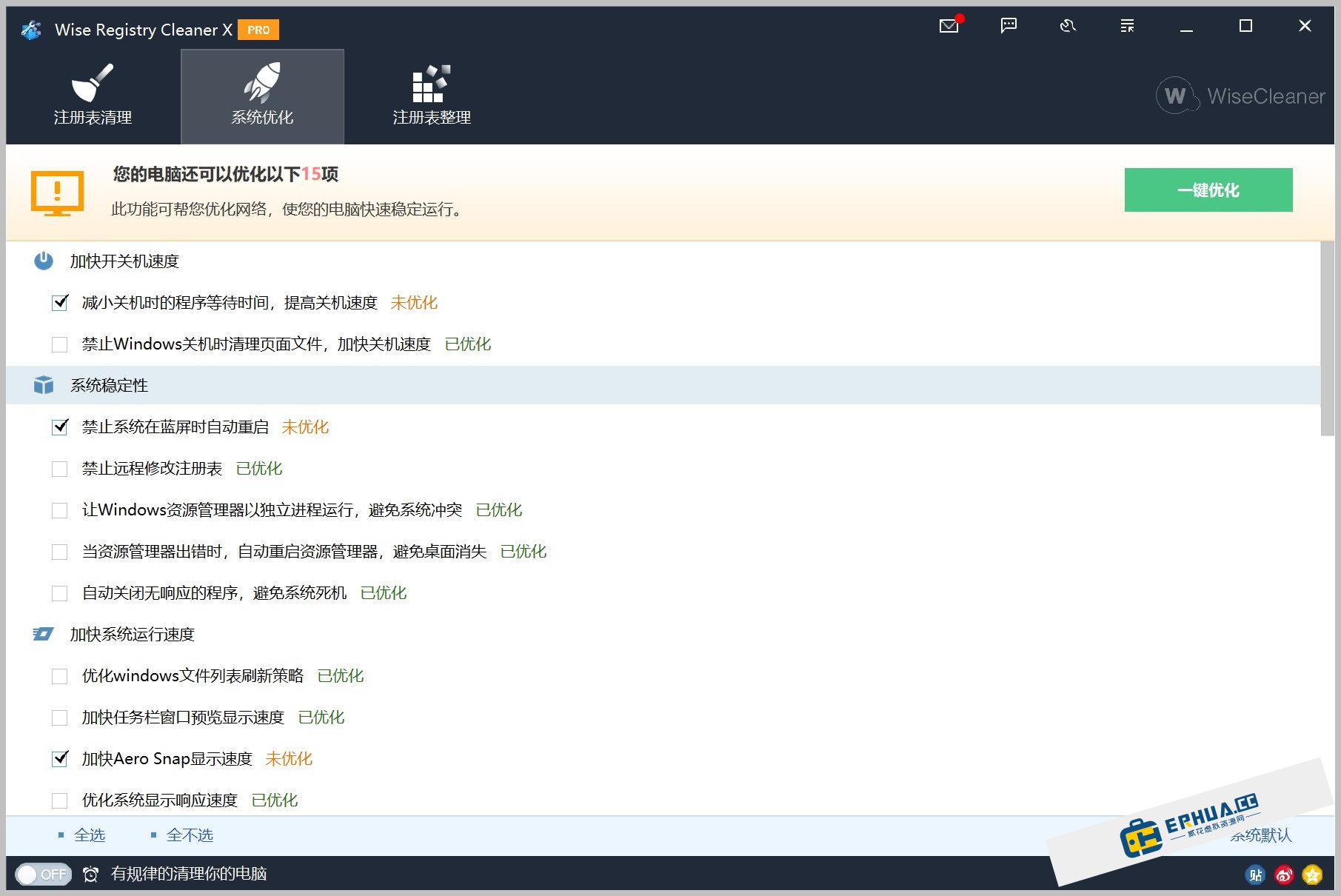Viewport: 1341px width, 896px height.
Task: Open the operation log list icon
Action: (1126, 26)
